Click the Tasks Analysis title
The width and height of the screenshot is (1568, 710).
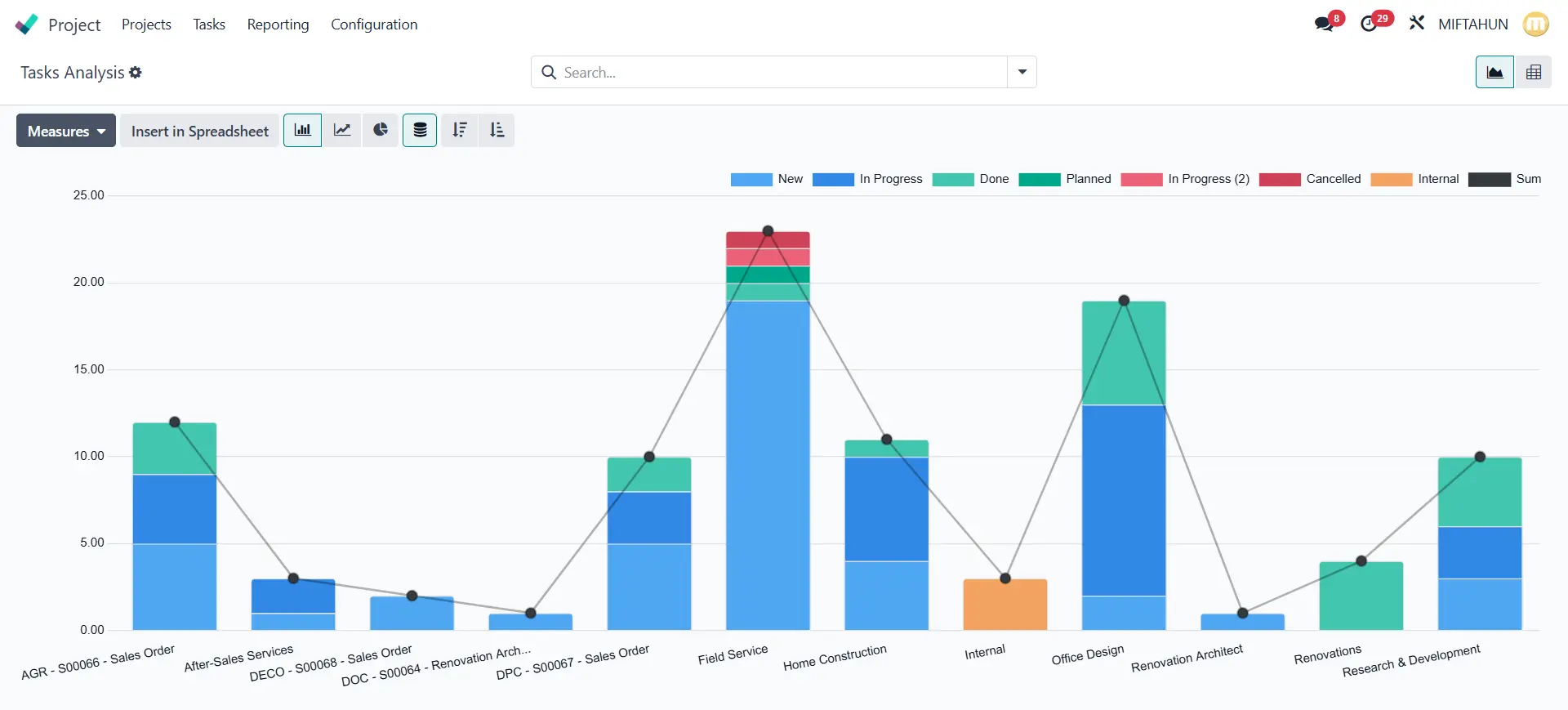tap(73, 73)
